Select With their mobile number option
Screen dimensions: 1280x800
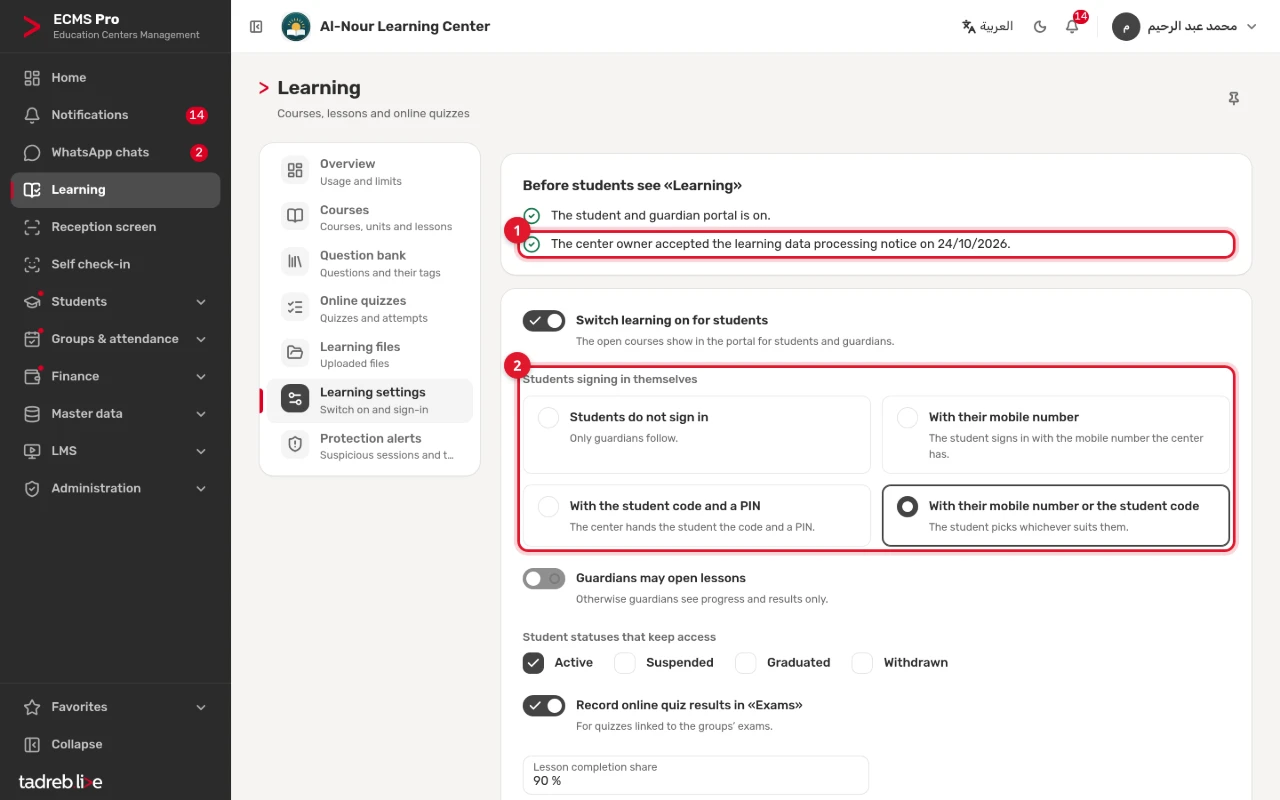pyautogui.click(x=1056, y=435)
